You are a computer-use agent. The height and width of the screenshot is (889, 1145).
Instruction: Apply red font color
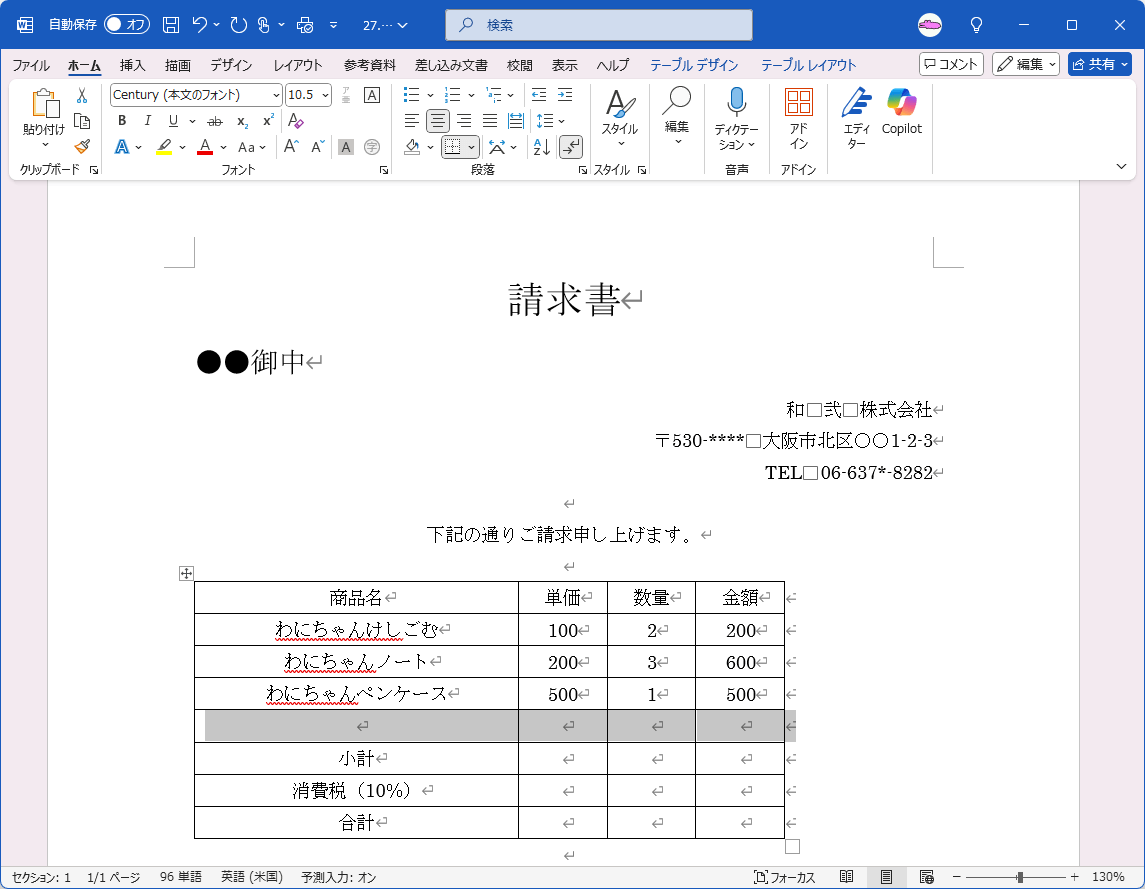(205, 147)
